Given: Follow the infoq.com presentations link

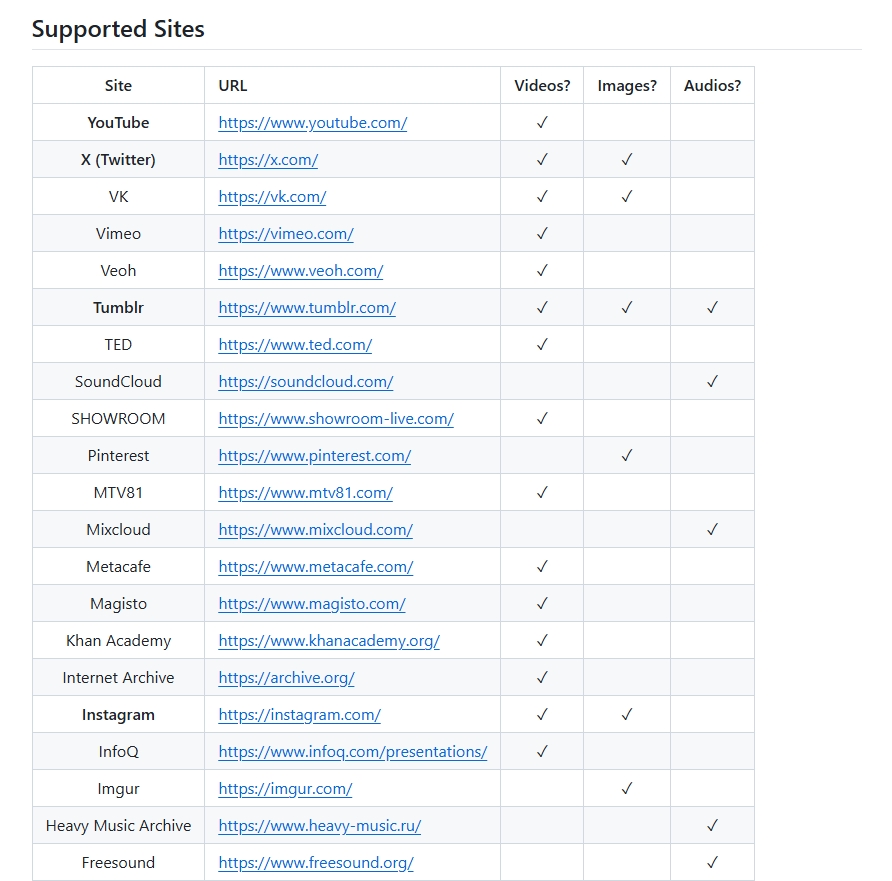Looking at the screenshot, I should 353,751.
